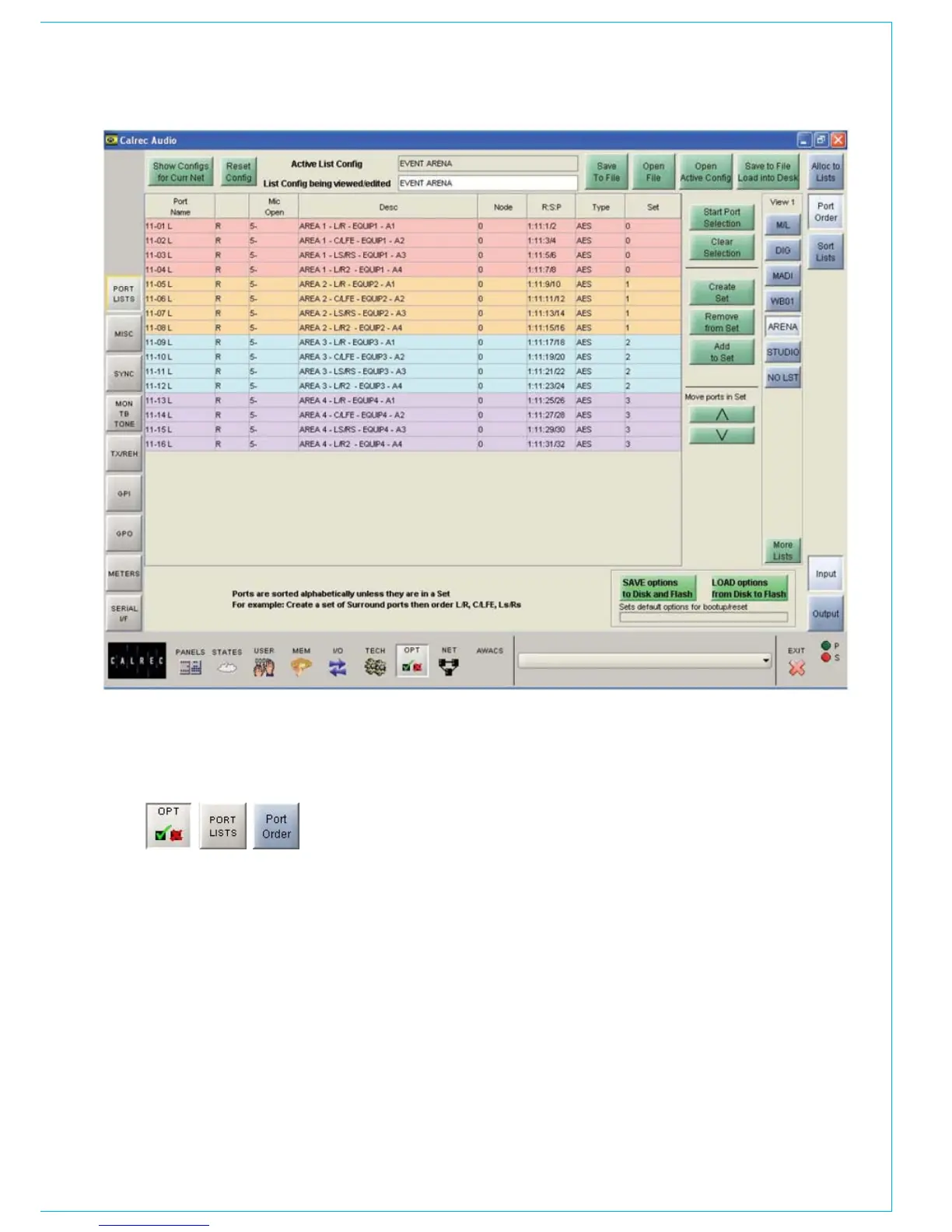Switch to Alloc to Lists view

click(x=825, y=172)
